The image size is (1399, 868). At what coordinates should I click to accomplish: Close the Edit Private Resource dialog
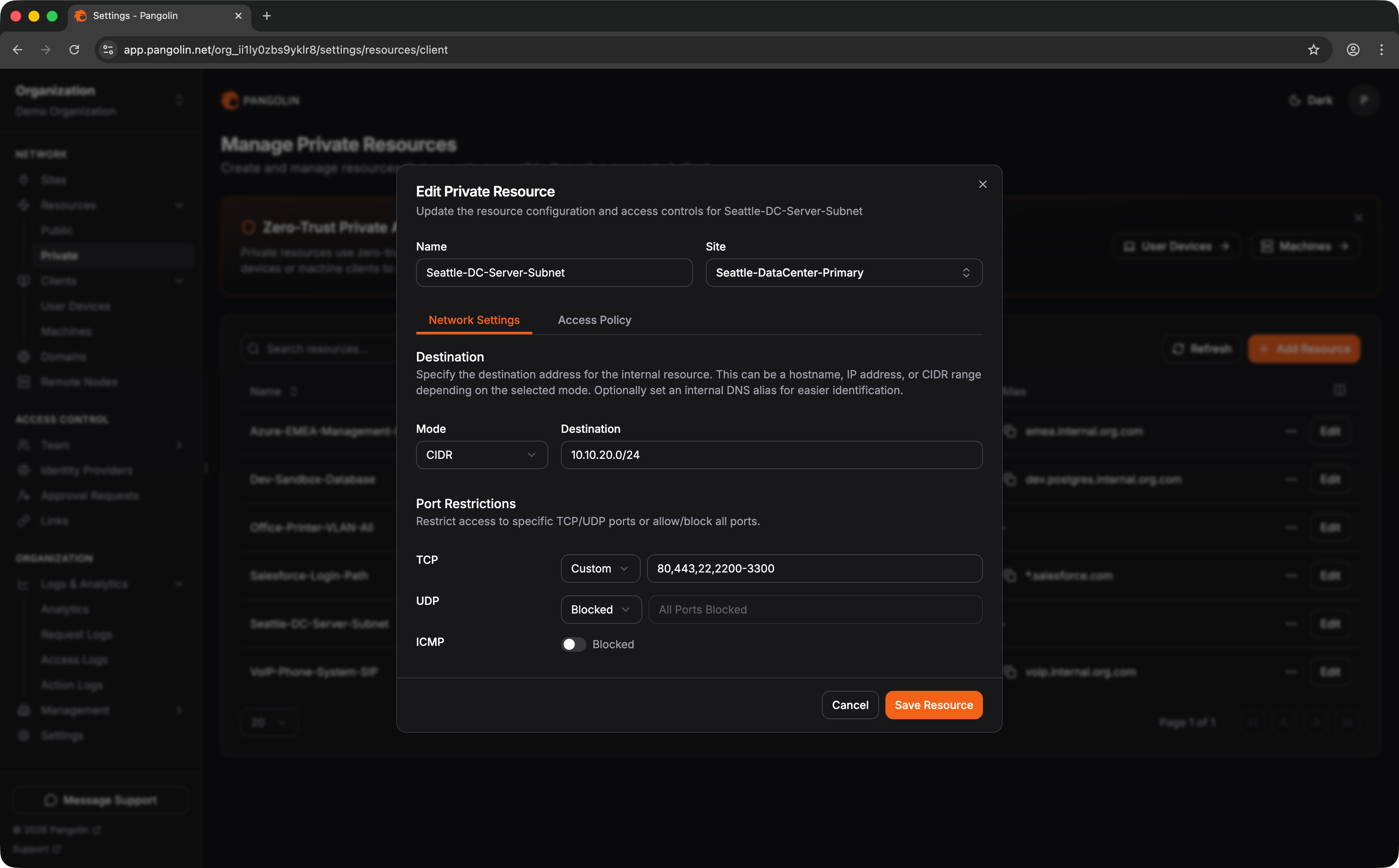pyautogui.click(x=982, y=184)
